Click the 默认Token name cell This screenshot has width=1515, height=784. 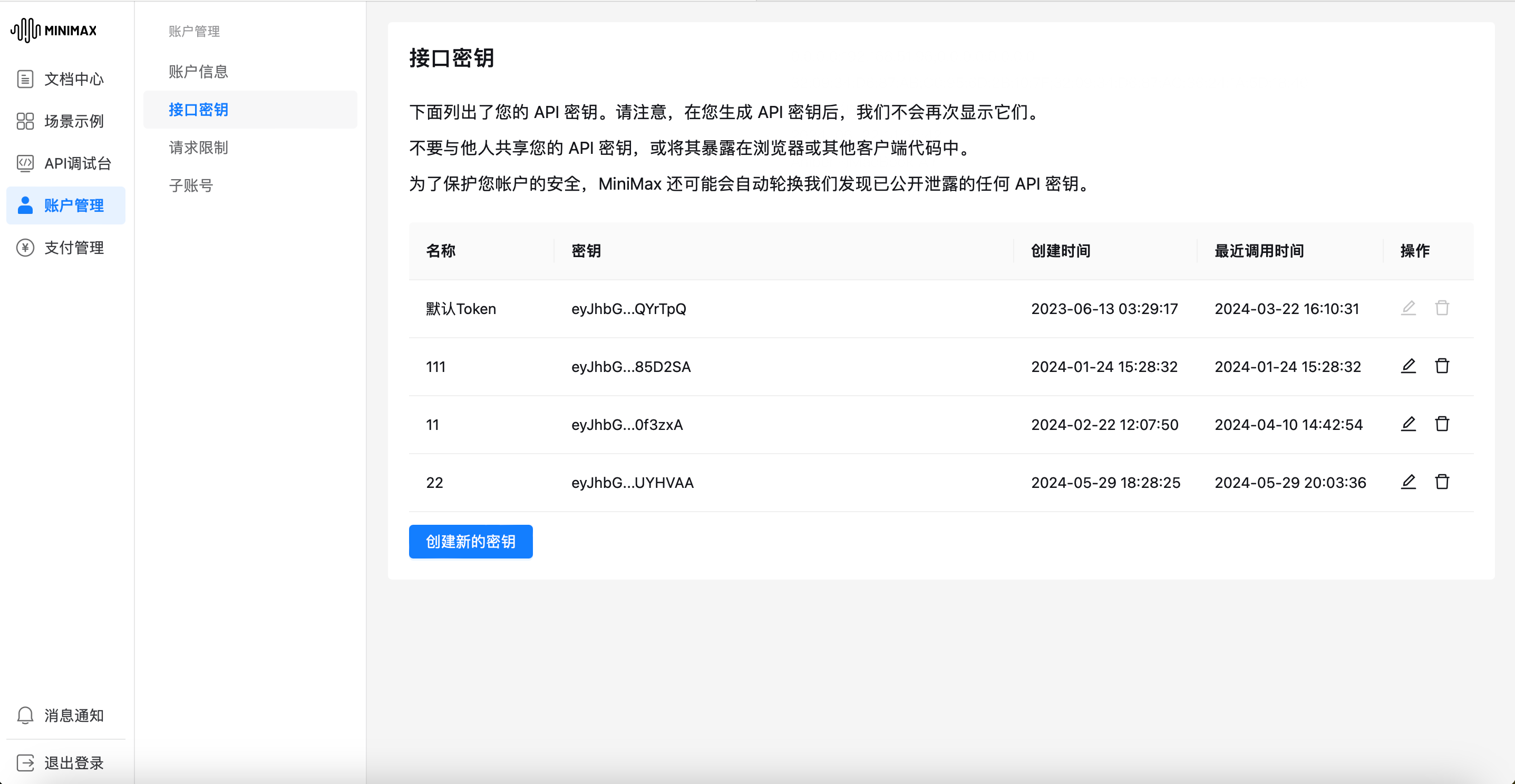click(x=461, y=309)
